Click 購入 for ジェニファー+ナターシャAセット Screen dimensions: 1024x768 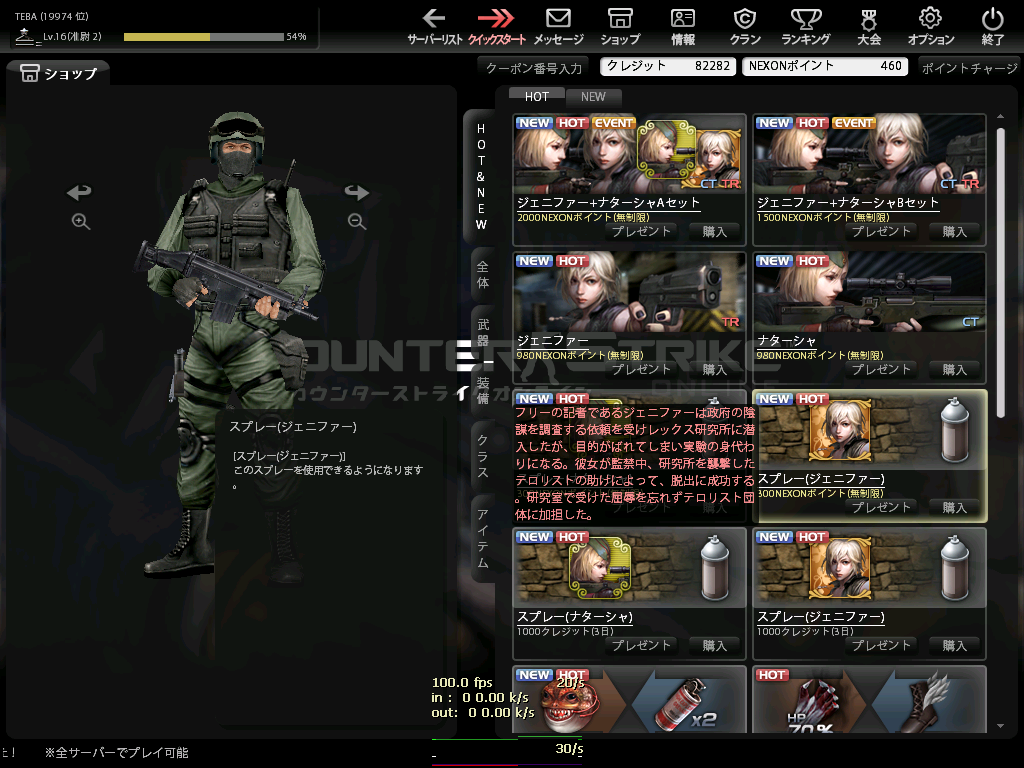click(x=714, y=232)
